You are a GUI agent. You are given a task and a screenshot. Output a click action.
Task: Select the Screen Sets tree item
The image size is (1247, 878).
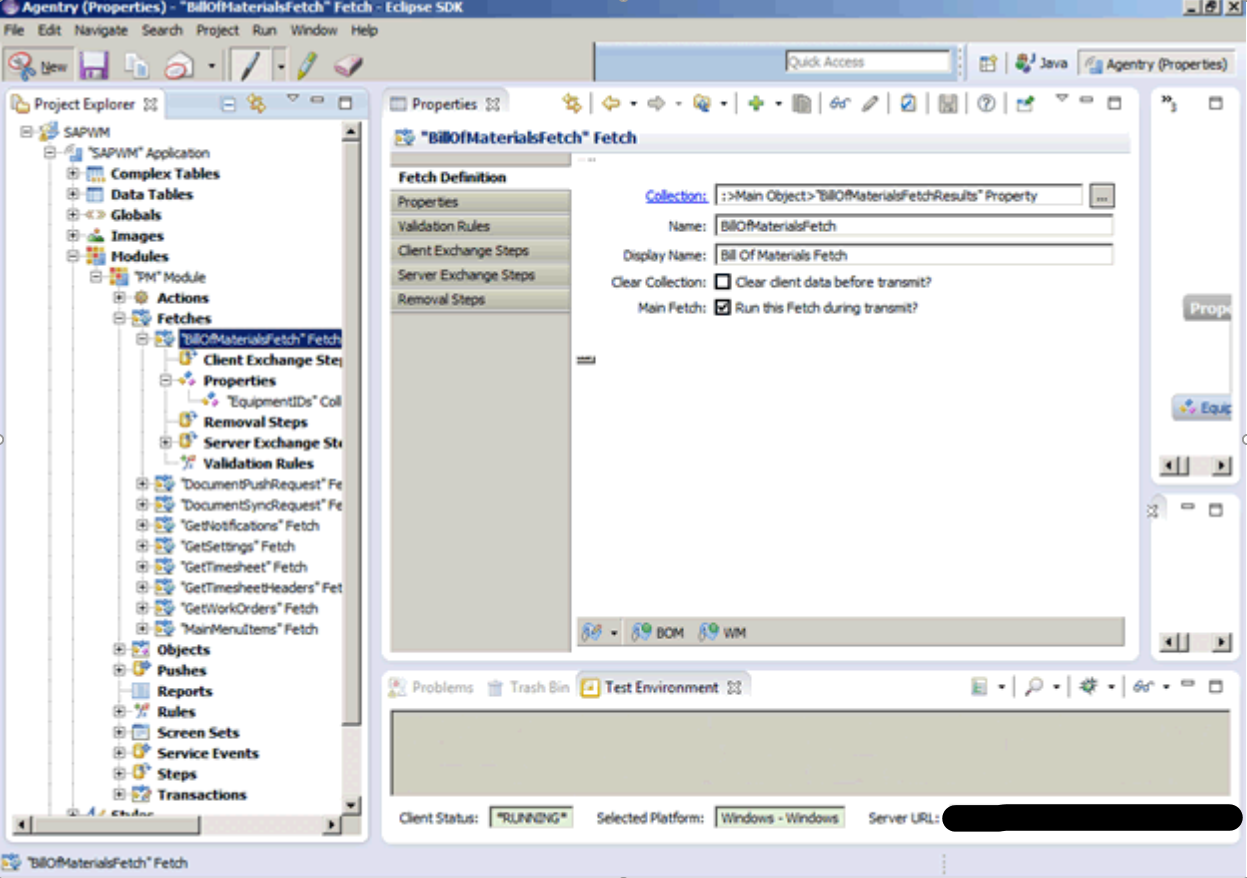point(198,733)
